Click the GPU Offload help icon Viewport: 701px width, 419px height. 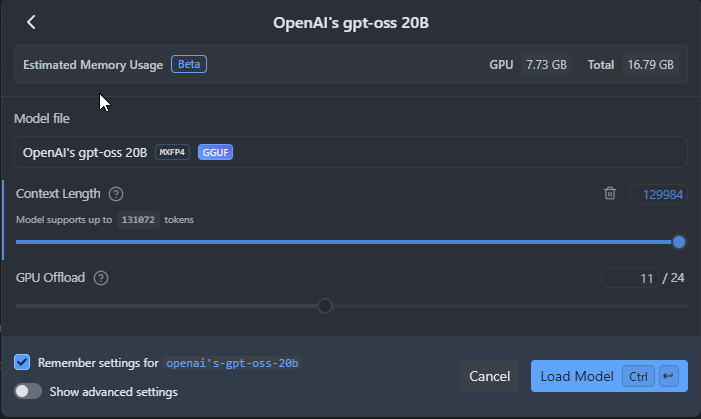[101, 278]
